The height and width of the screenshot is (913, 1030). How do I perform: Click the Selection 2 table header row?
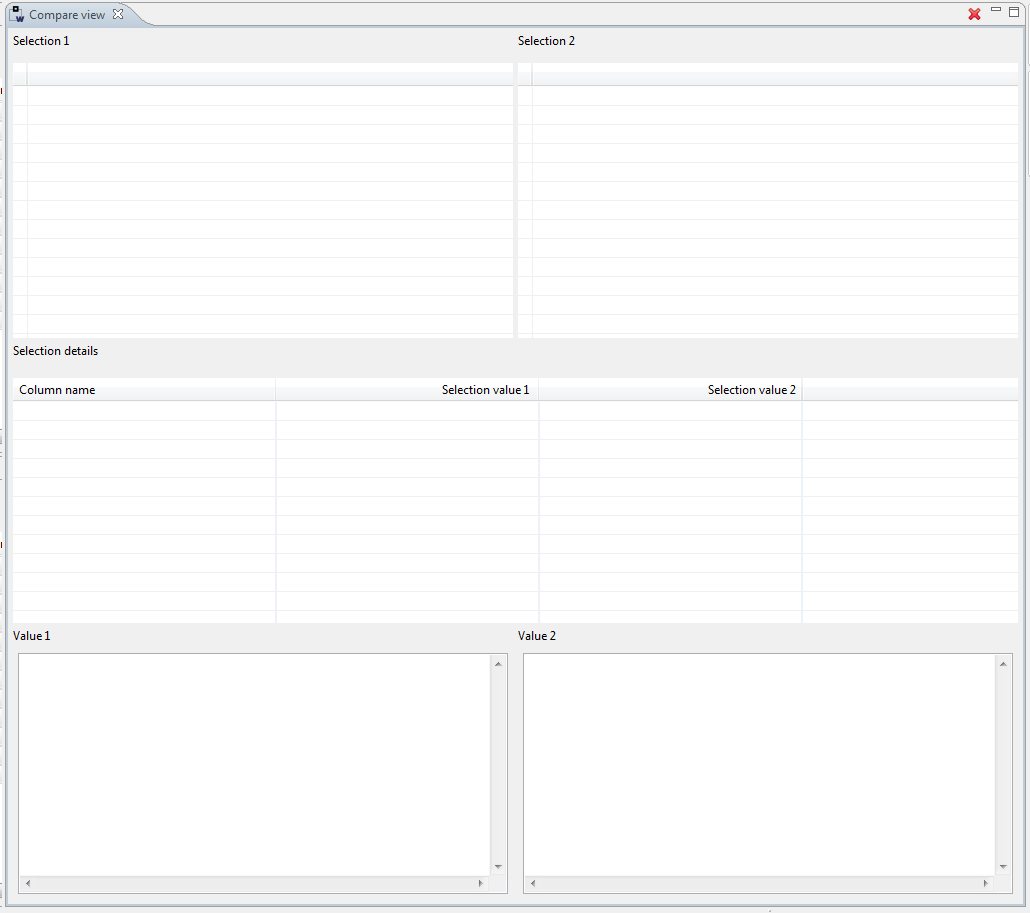point(774,75)
